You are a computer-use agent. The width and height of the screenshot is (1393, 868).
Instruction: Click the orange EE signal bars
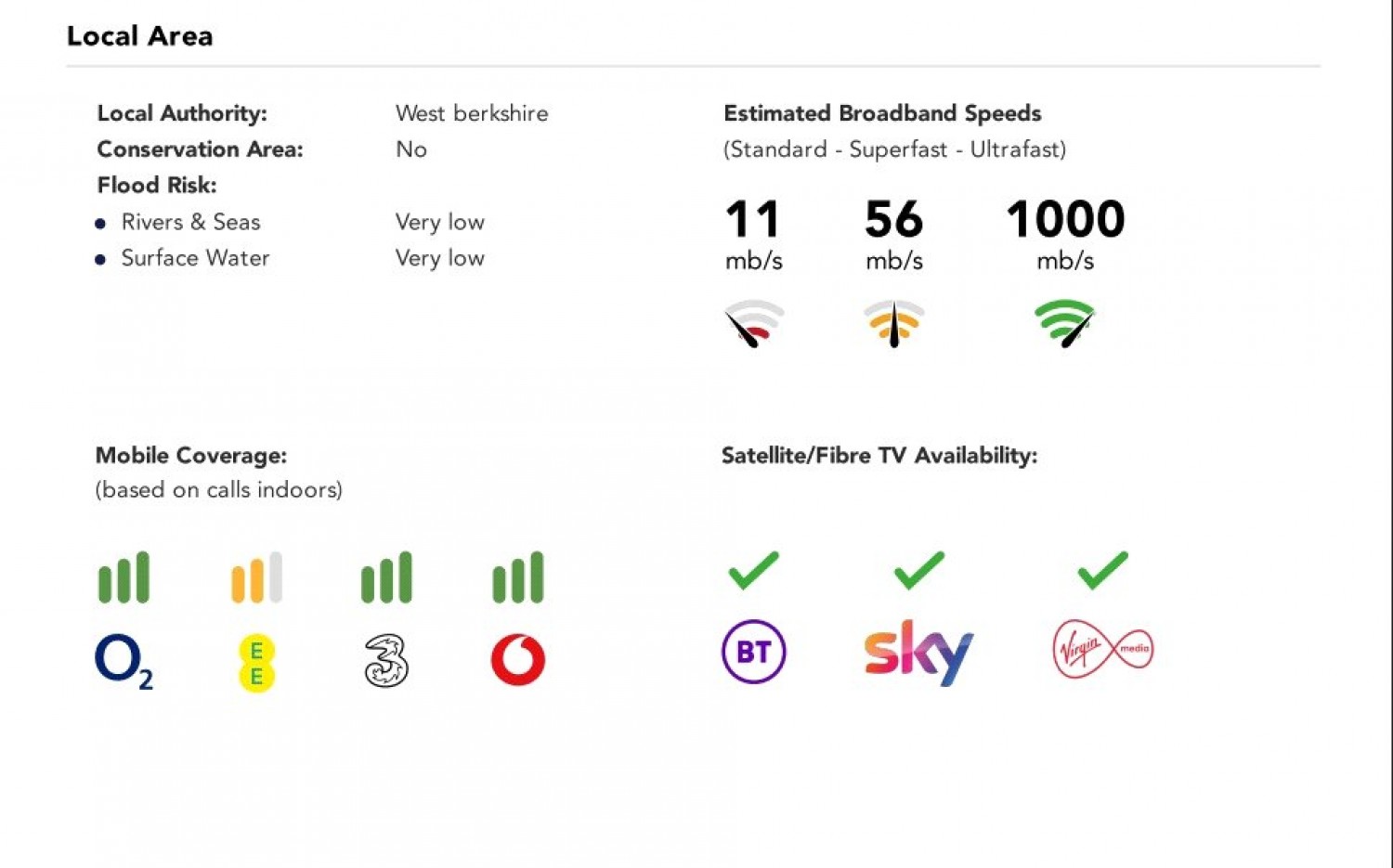pyautogui.click(x=256, y=577)
